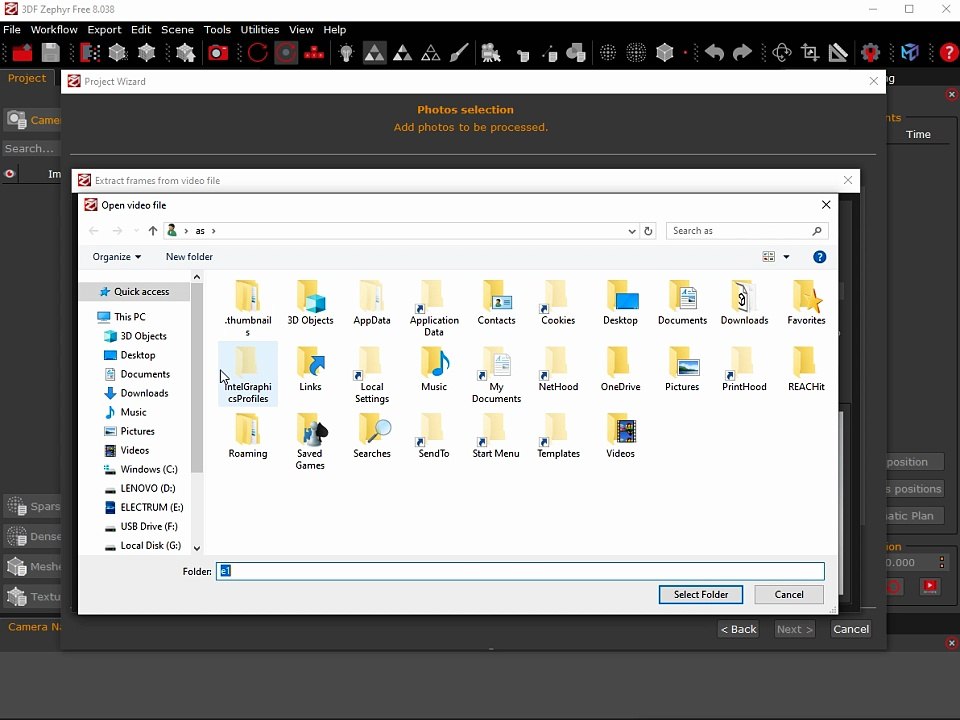Click the red camera capture toolbar icon
This screenshot has width=960, height=720.
217,53
